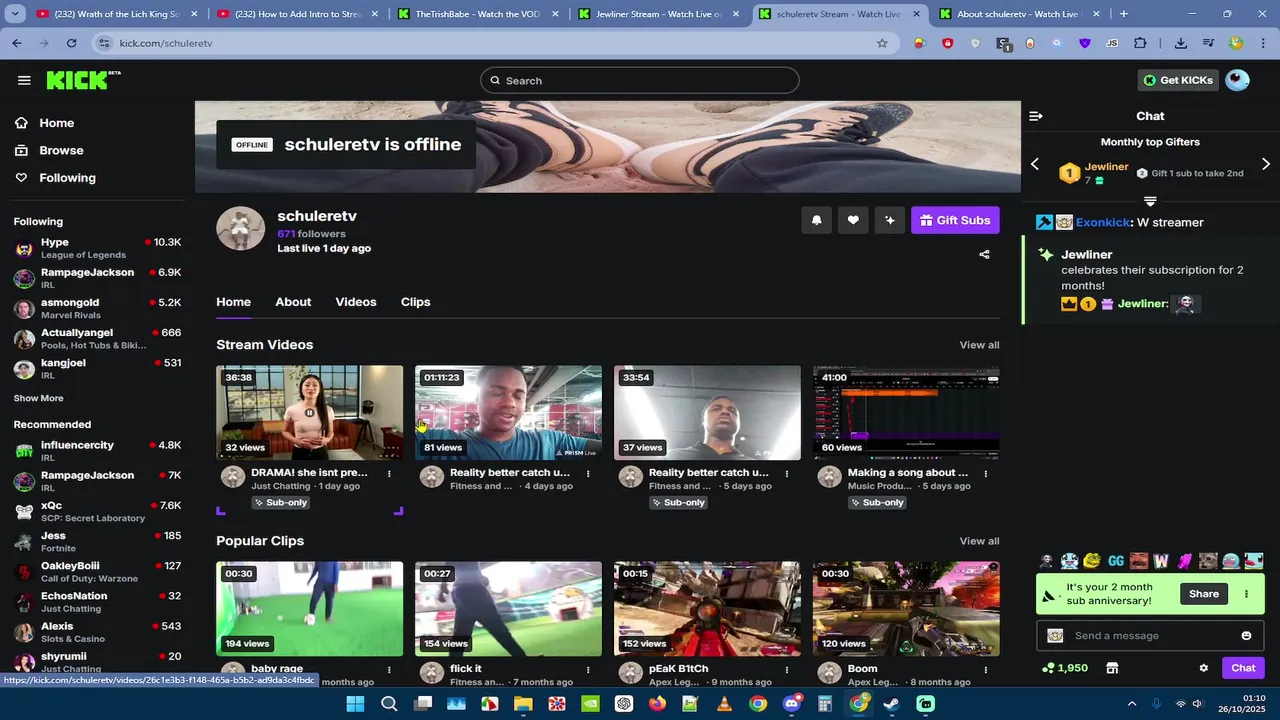Open the channel points shop icon

tap(1112, 668)
